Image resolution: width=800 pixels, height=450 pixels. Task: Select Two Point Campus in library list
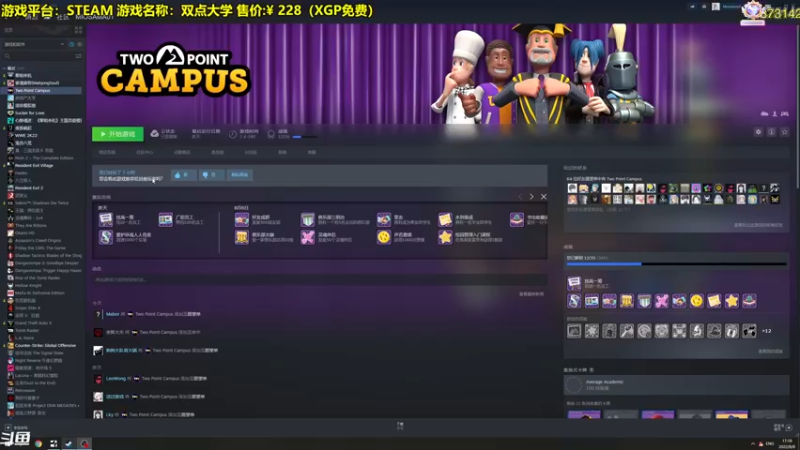coord(42,90)
